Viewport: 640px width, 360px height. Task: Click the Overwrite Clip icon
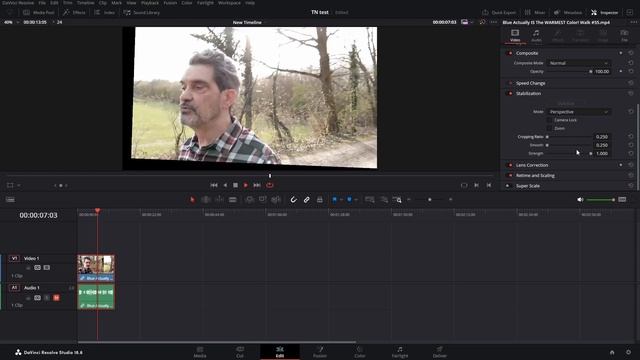262,200
